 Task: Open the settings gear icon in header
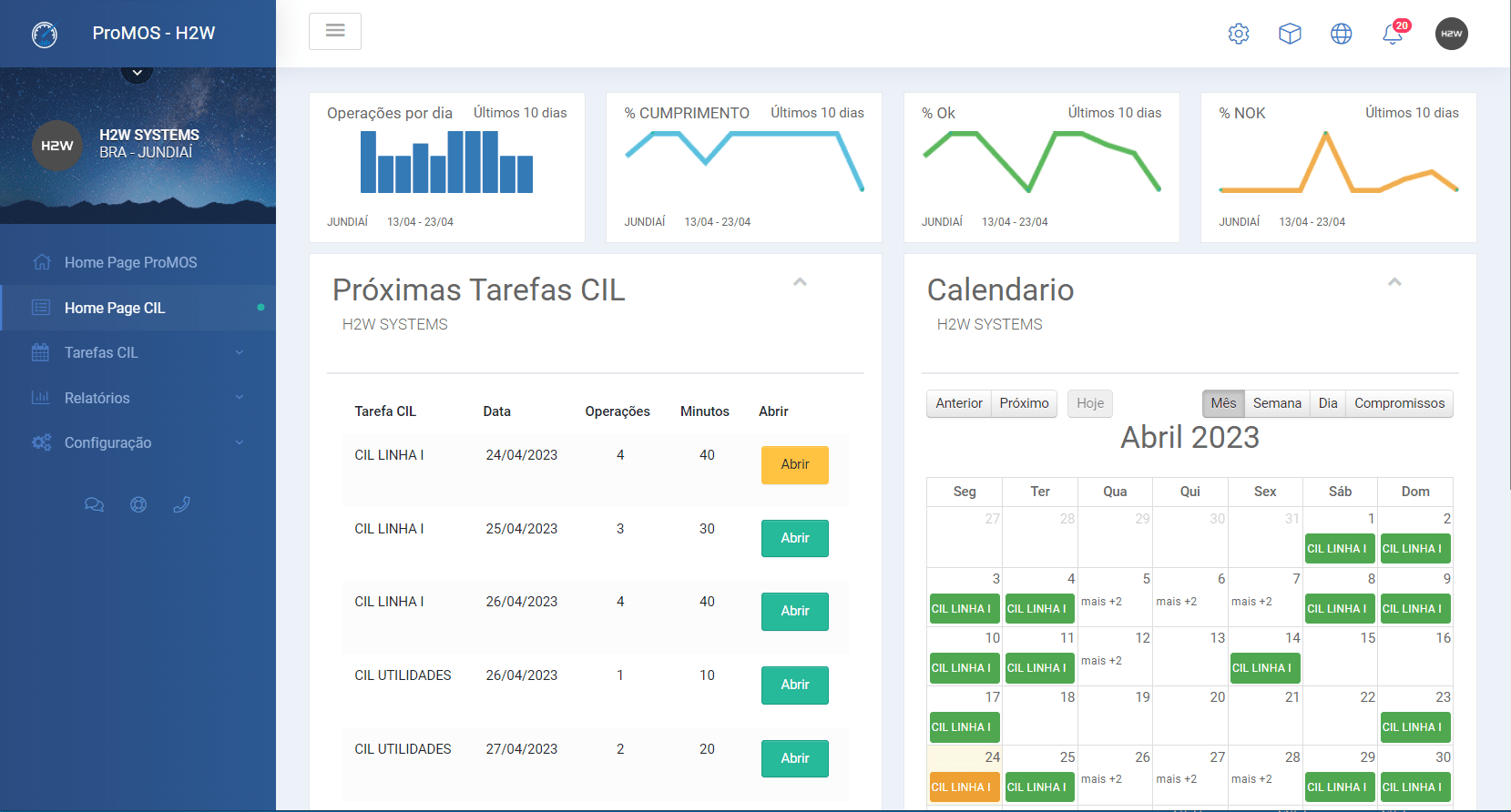coord(1239,34)
